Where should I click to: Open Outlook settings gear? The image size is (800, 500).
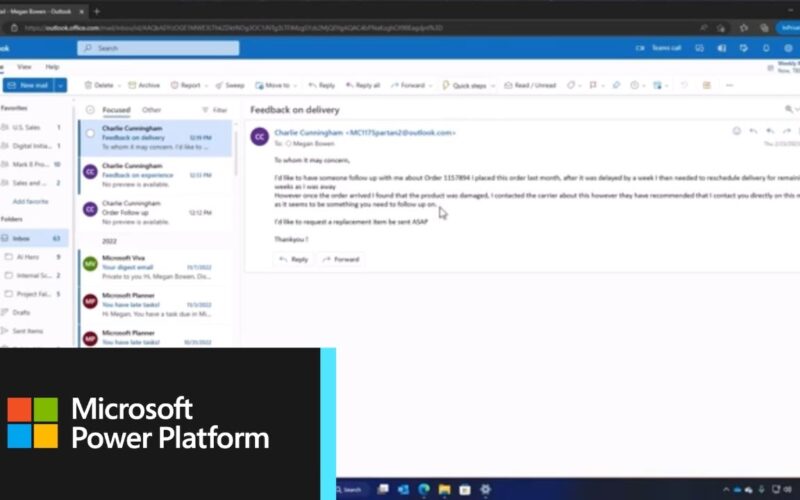(788, 48)
